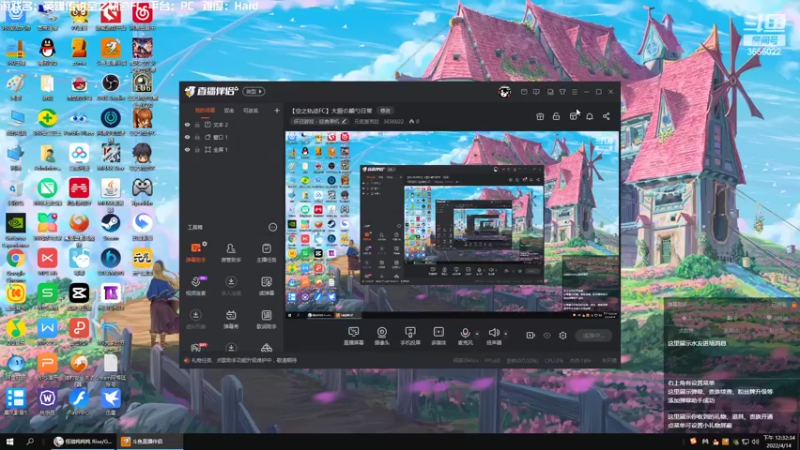
Task: Open the taskbar search icon
Action: 30,441
